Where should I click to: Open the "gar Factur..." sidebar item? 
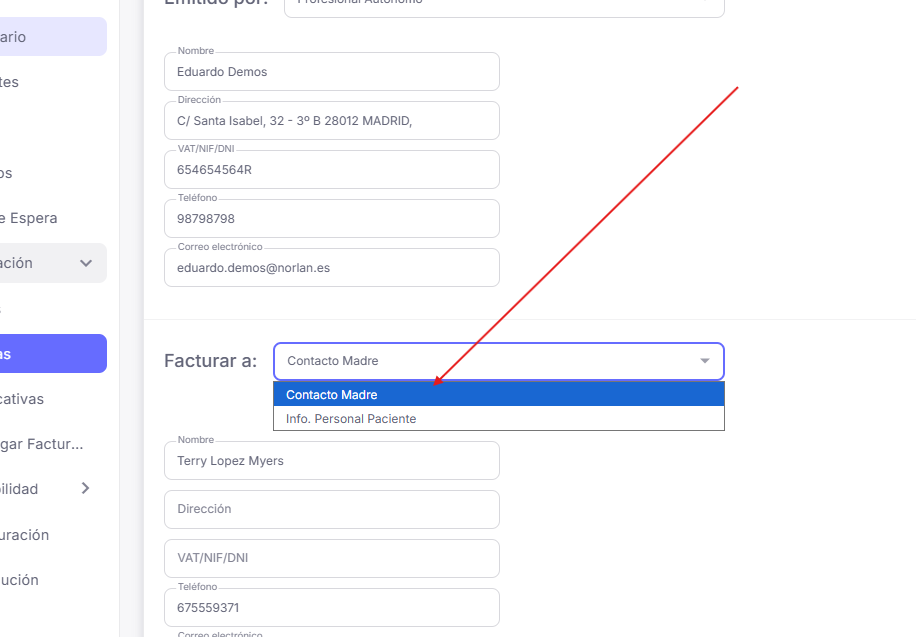[x=45, y=444]
